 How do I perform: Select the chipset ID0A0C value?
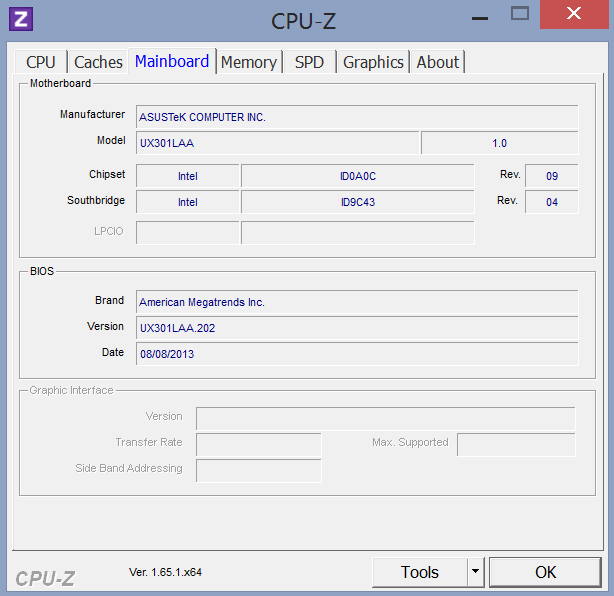tap(358, 176)
